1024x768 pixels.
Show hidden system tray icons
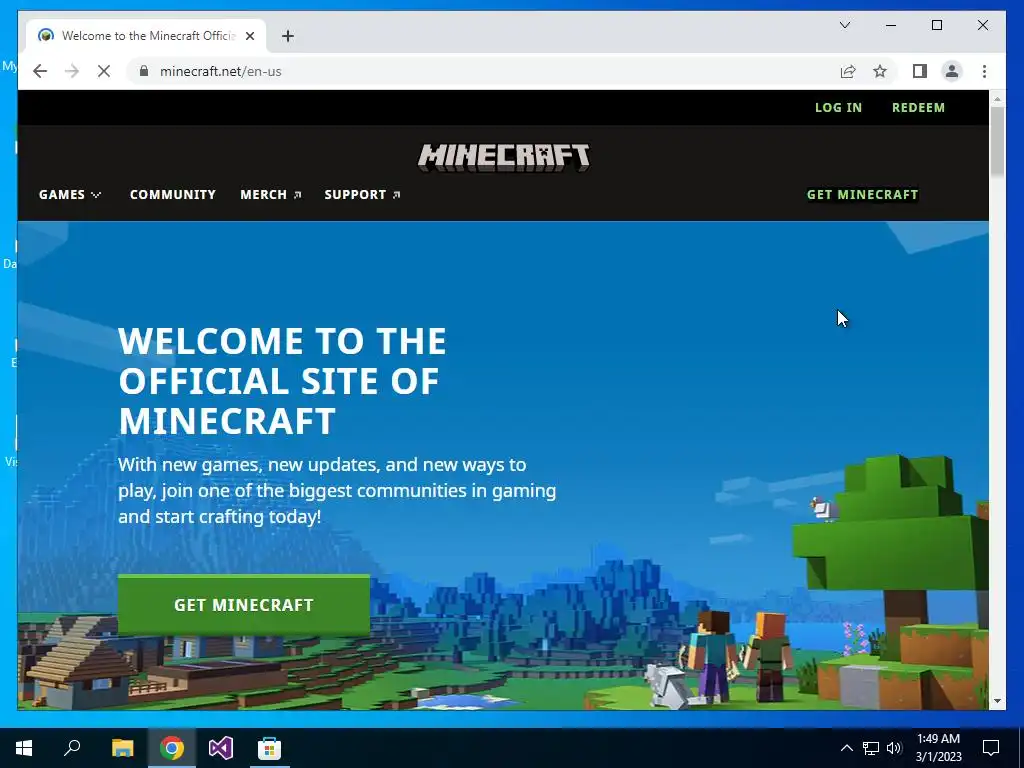pyautogui.click(x=846, y=748)
